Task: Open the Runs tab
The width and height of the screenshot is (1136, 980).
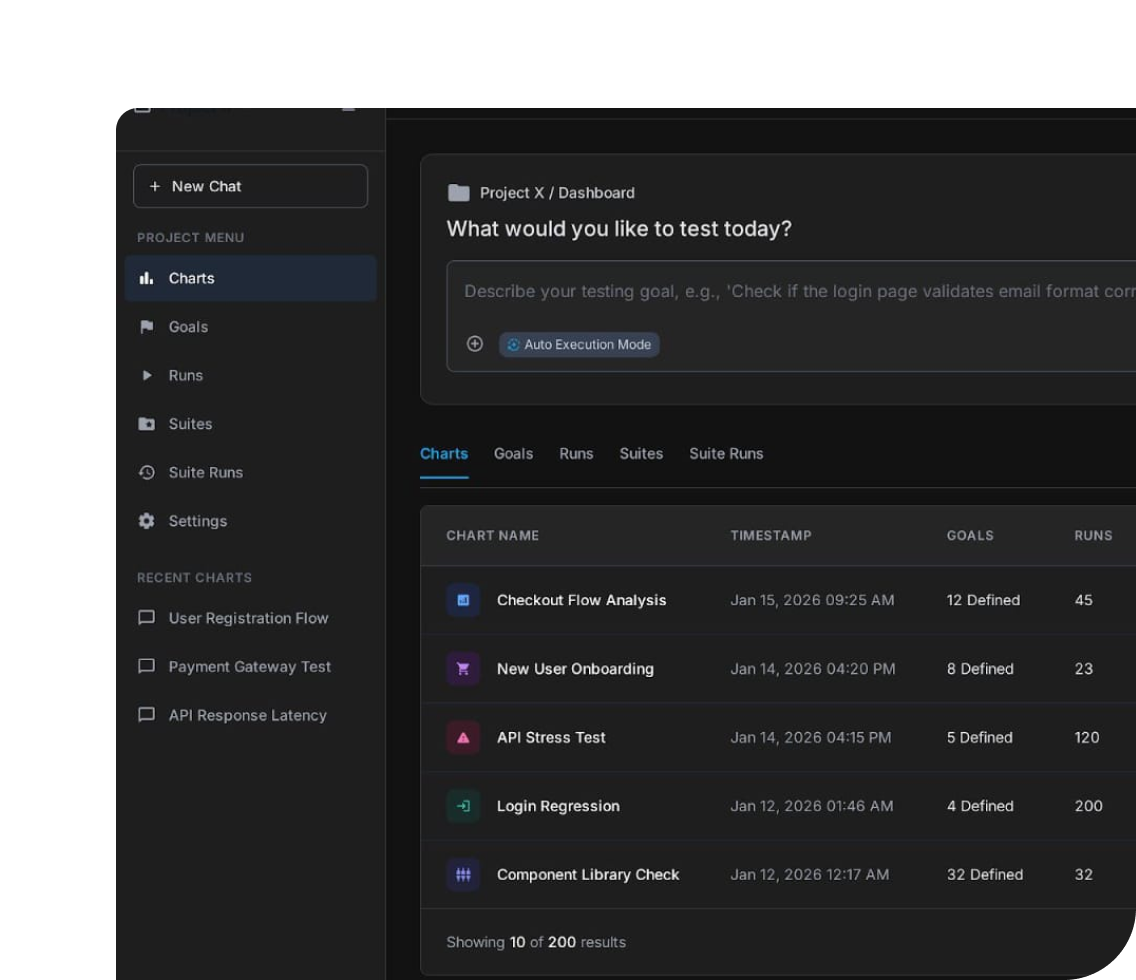Action: [x=576, y=454]
